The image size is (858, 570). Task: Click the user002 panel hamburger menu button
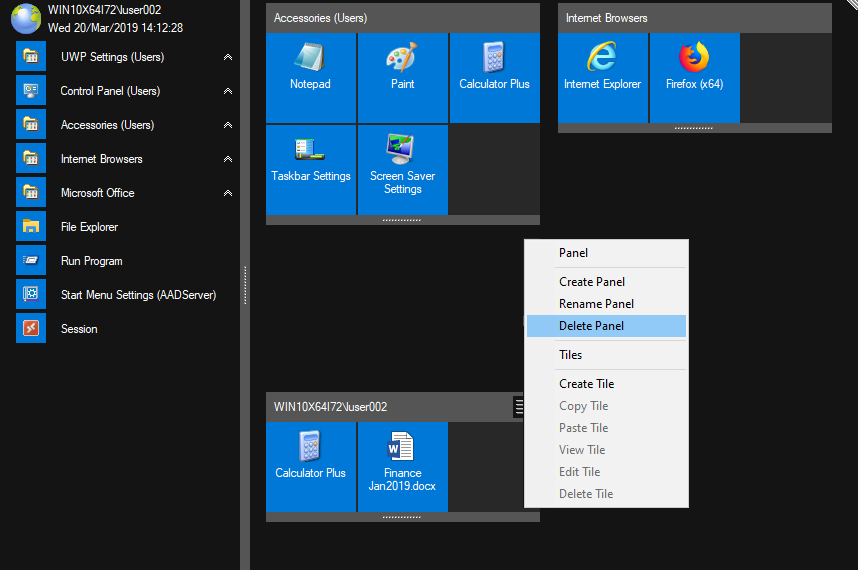(x=519, y=406)
